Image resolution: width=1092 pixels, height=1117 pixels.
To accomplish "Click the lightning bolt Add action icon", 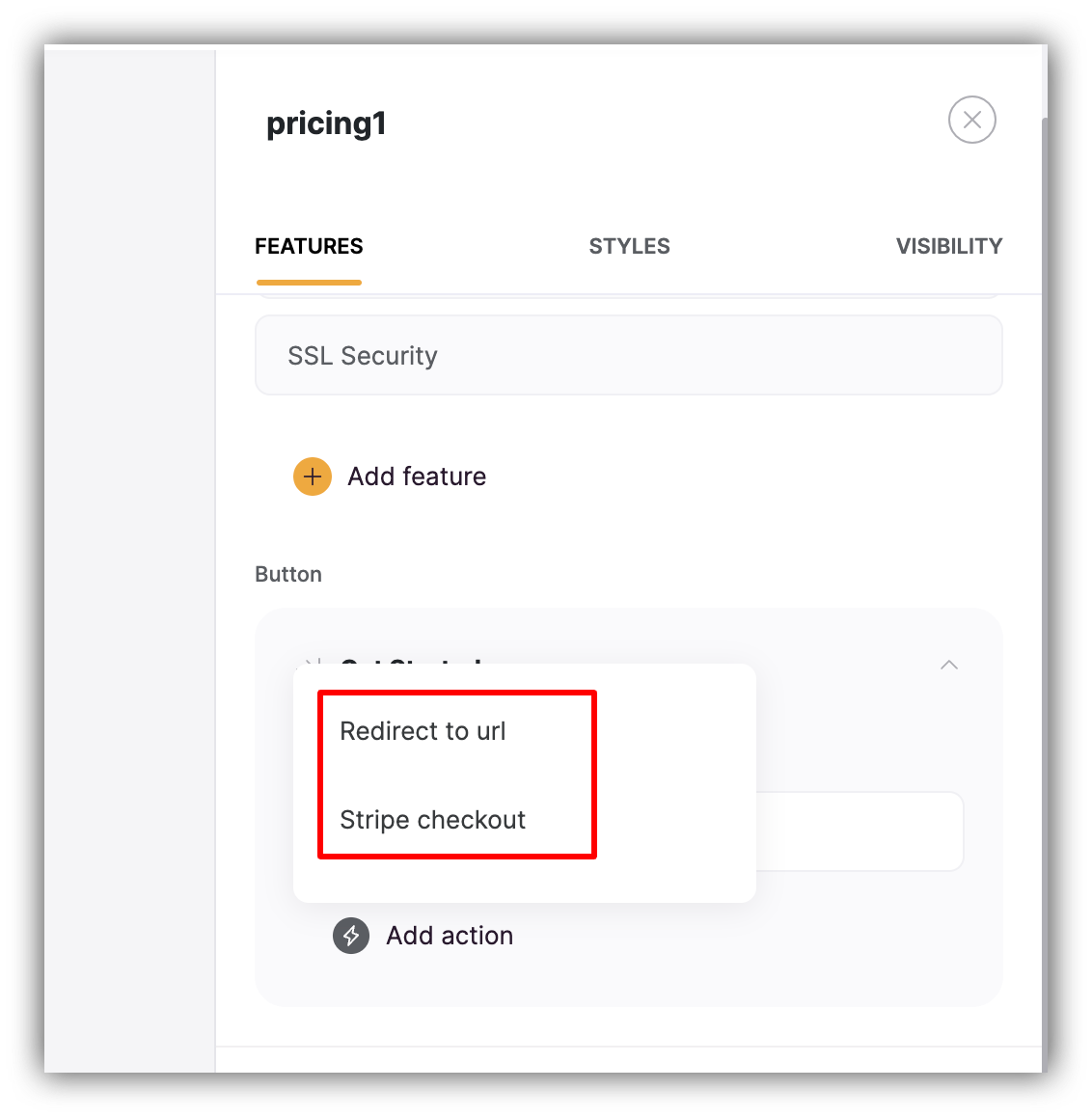I will coord(351,936).
